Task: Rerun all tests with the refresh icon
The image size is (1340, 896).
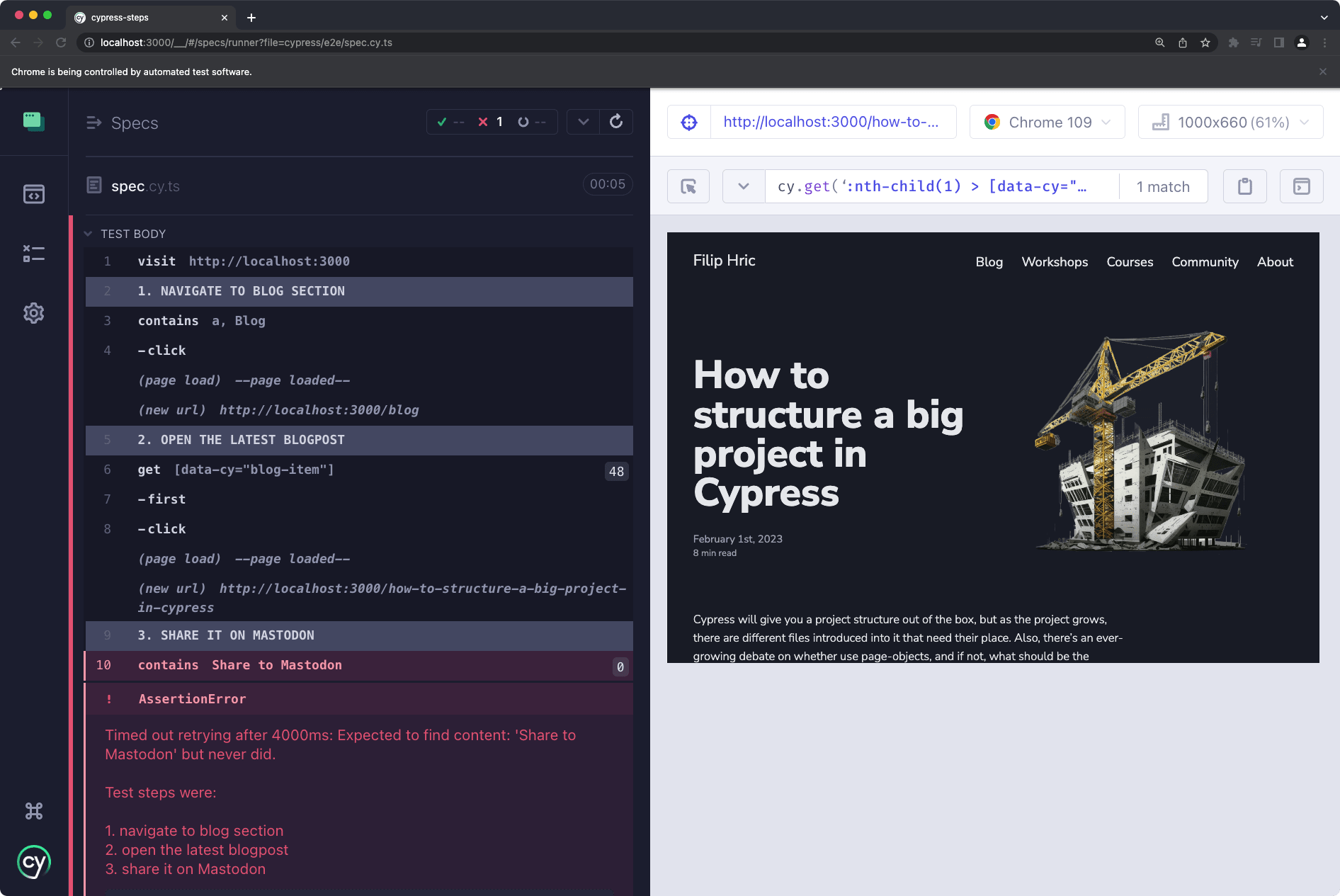Action: tap(616, 121)
